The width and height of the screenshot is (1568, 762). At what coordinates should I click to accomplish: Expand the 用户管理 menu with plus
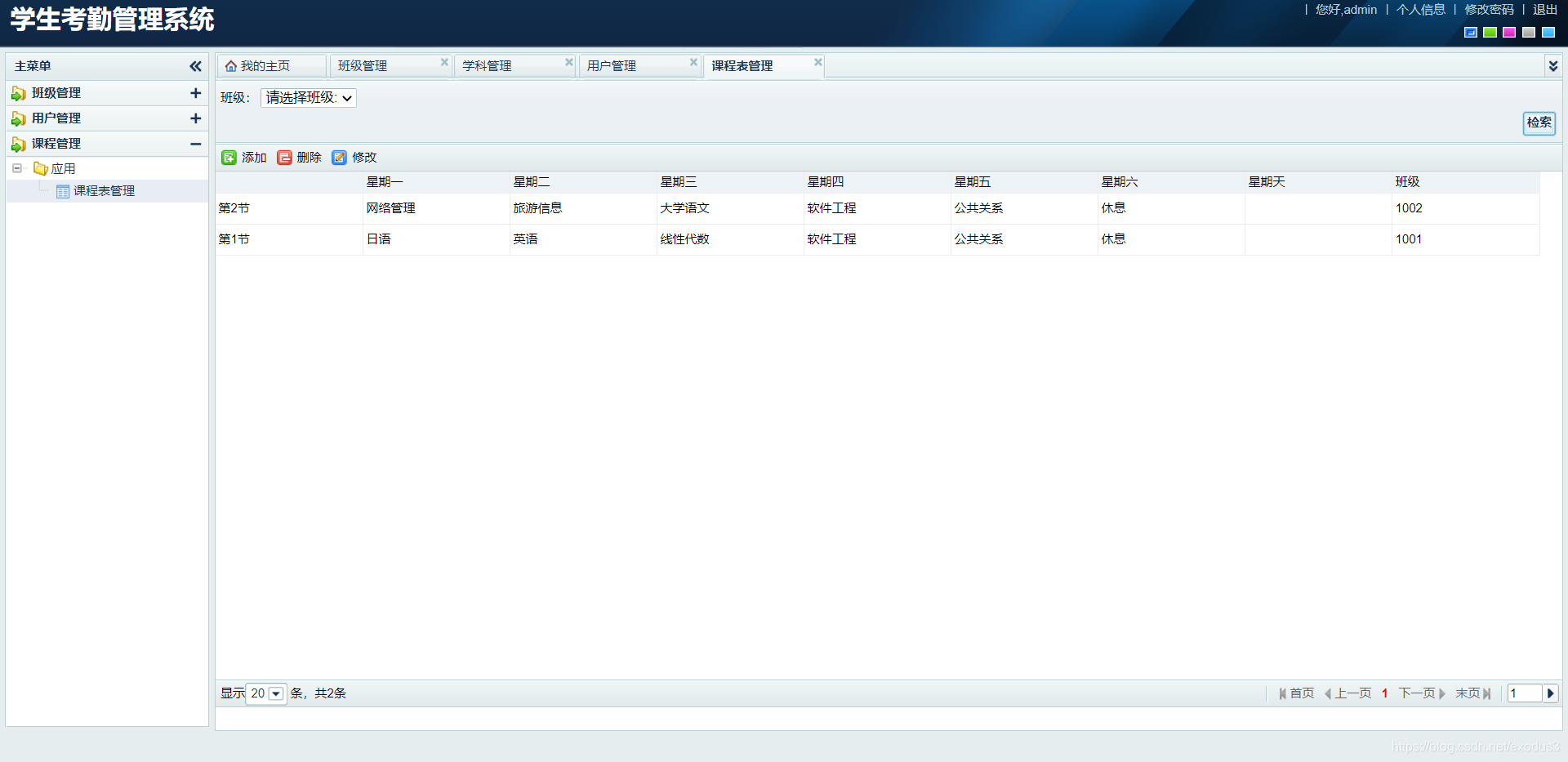pos(195,118)
